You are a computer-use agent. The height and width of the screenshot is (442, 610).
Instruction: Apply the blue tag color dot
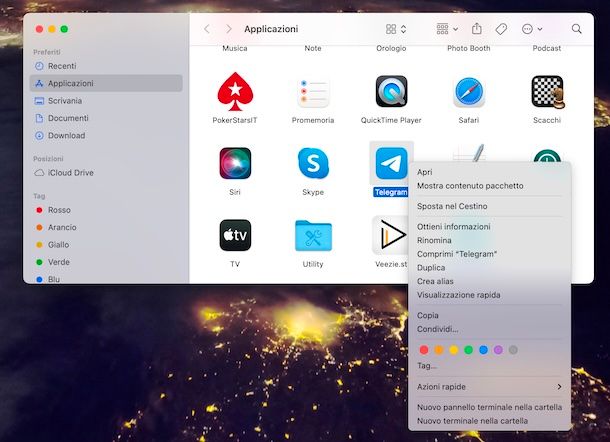click(x=483, y=350)
